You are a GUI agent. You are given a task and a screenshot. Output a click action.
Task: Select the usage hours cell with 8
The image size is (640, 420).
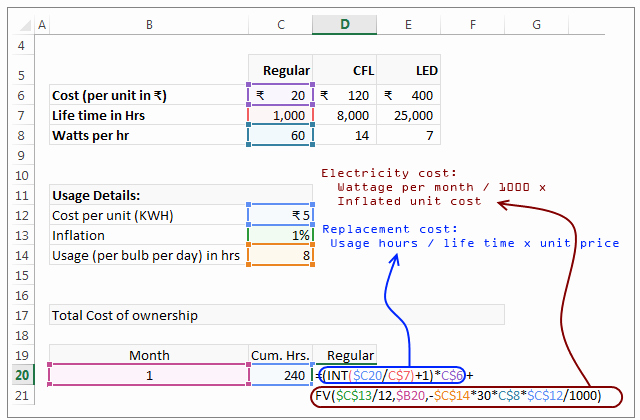tap(280, 255)
